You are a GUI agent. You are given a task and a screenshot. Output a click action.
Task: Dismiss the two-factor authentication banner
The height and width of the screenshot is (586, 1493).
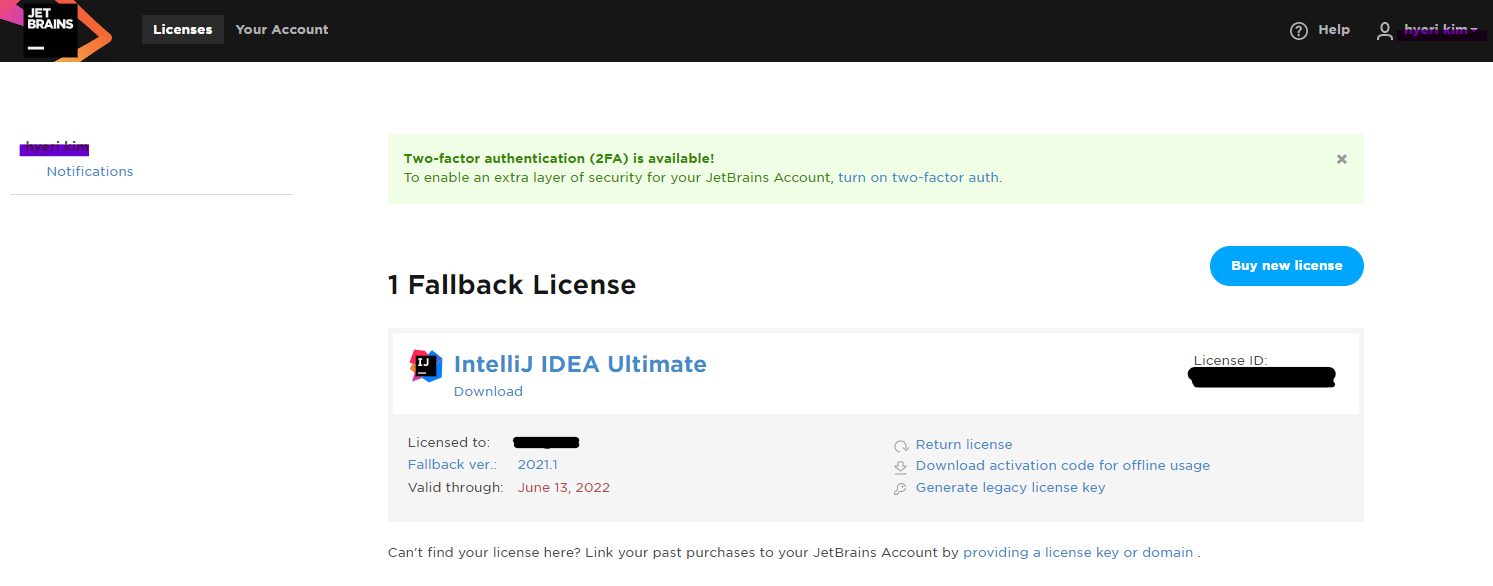tap(1342, 159)
